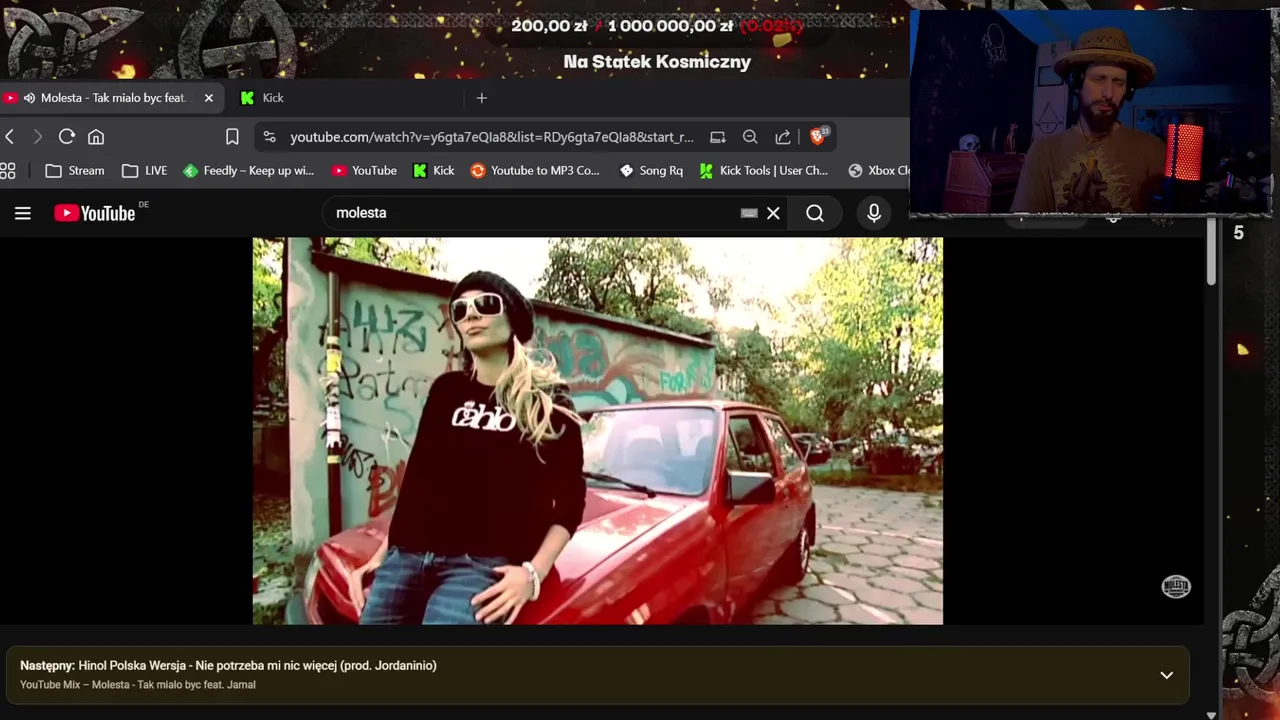The height and width of the screenshot is (720, 1280).
Task: Open the Song Rq bookmark
Action: click(651, 171)
